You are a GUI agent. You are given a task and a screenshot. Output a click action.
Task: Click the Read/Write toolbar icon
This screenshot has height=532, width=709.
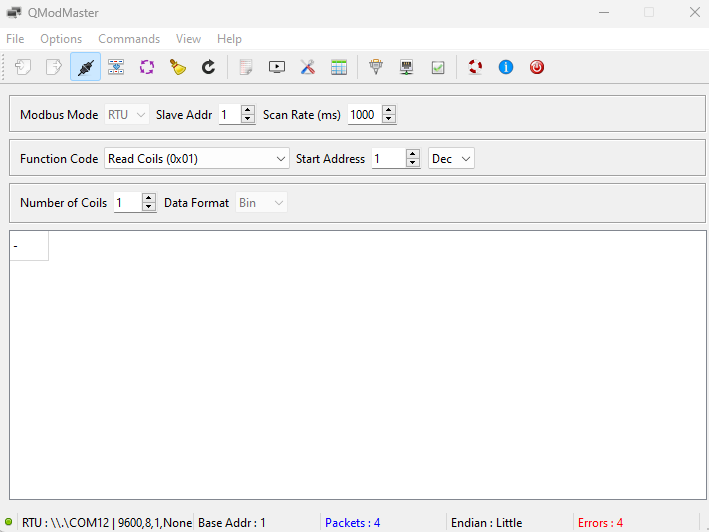[x=116, y=67]
